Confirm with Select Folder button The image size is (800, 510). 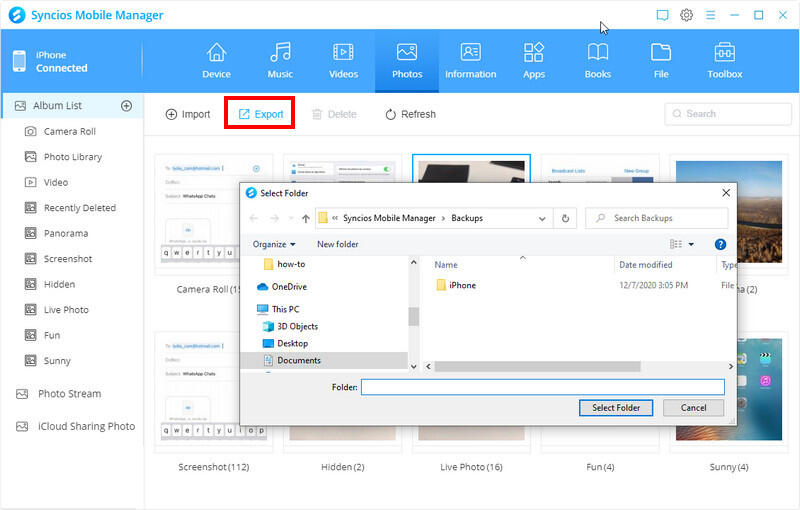click(615, 407)
